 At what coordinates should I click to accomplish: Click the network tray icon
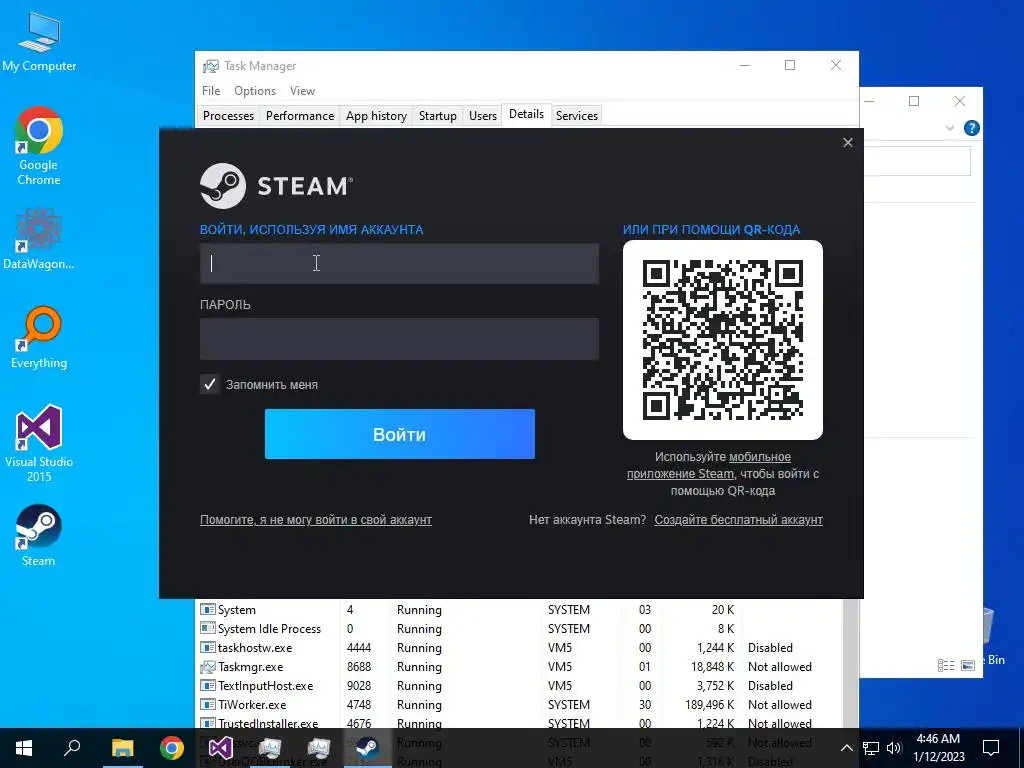point(871,748)
